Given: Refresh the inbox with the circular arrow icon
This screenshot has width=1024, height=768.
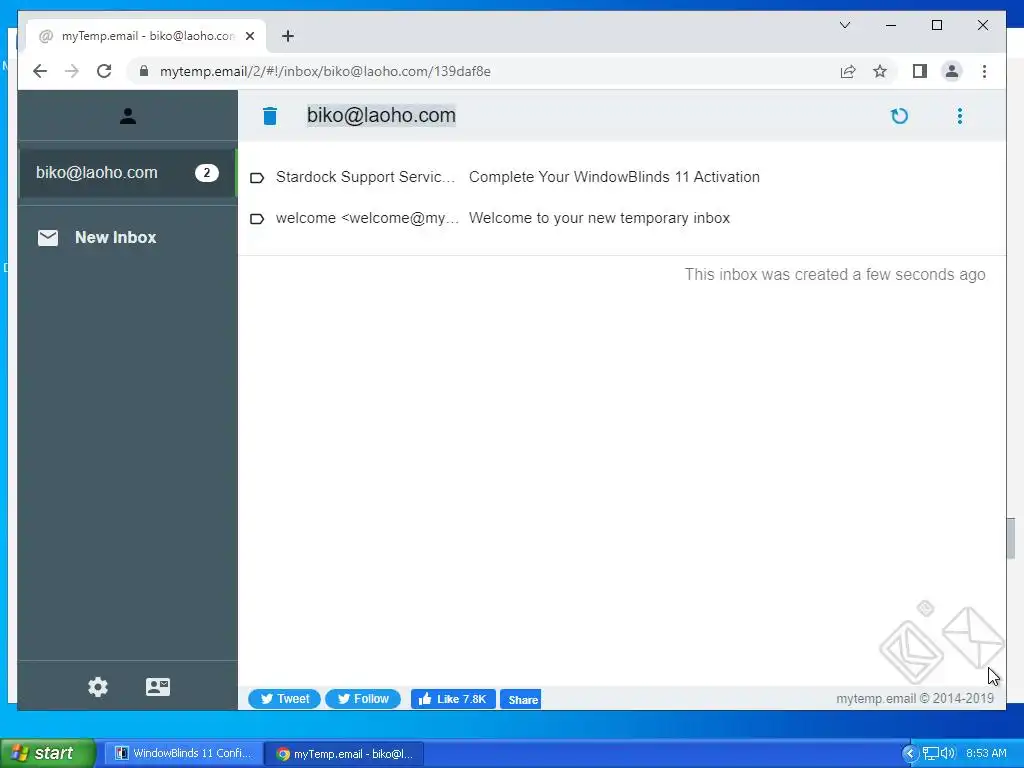Looking at the screenshot, I should (899, 116).
